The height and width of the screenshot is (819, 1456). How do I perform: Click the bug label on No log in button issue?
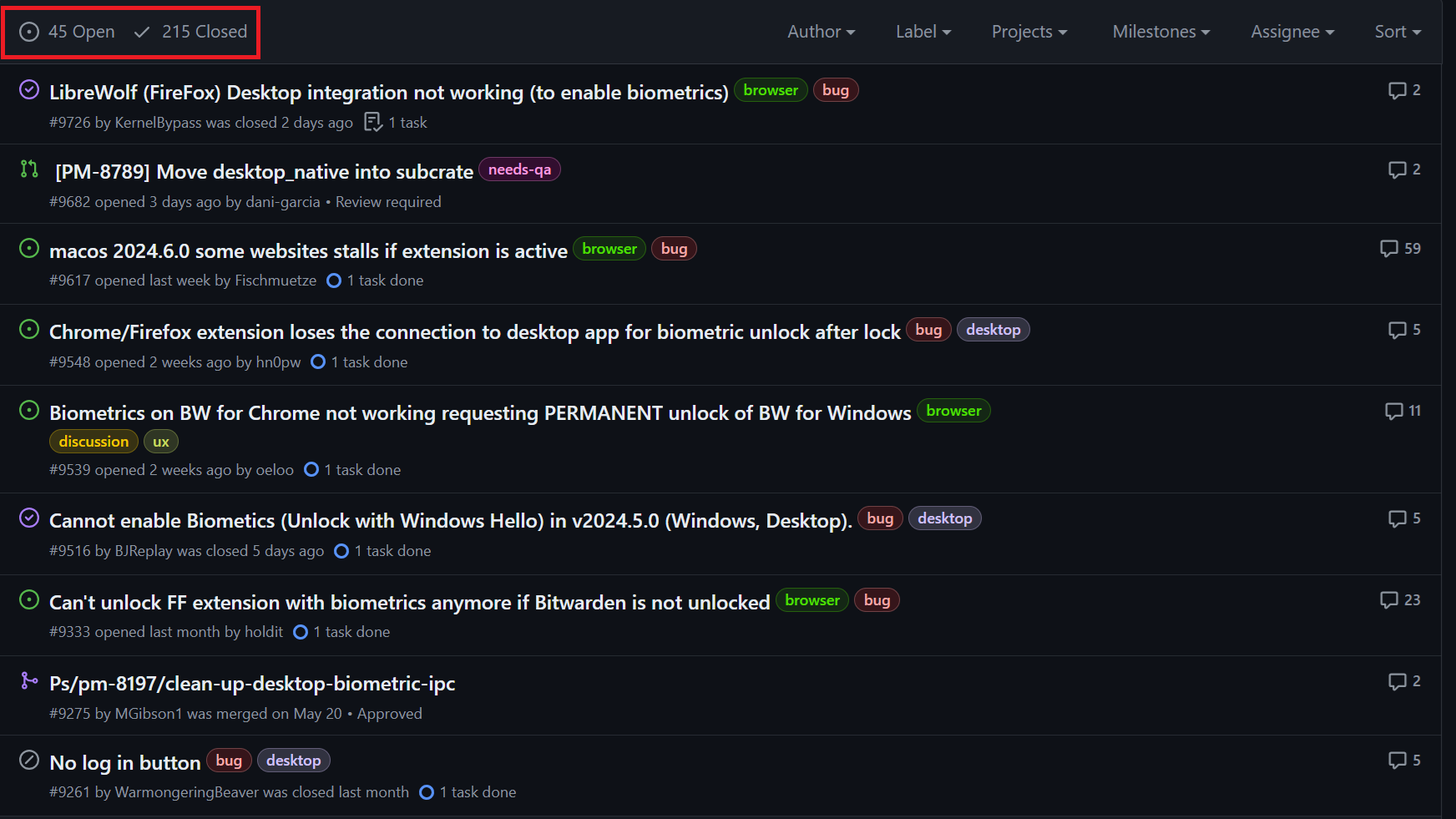229,761
